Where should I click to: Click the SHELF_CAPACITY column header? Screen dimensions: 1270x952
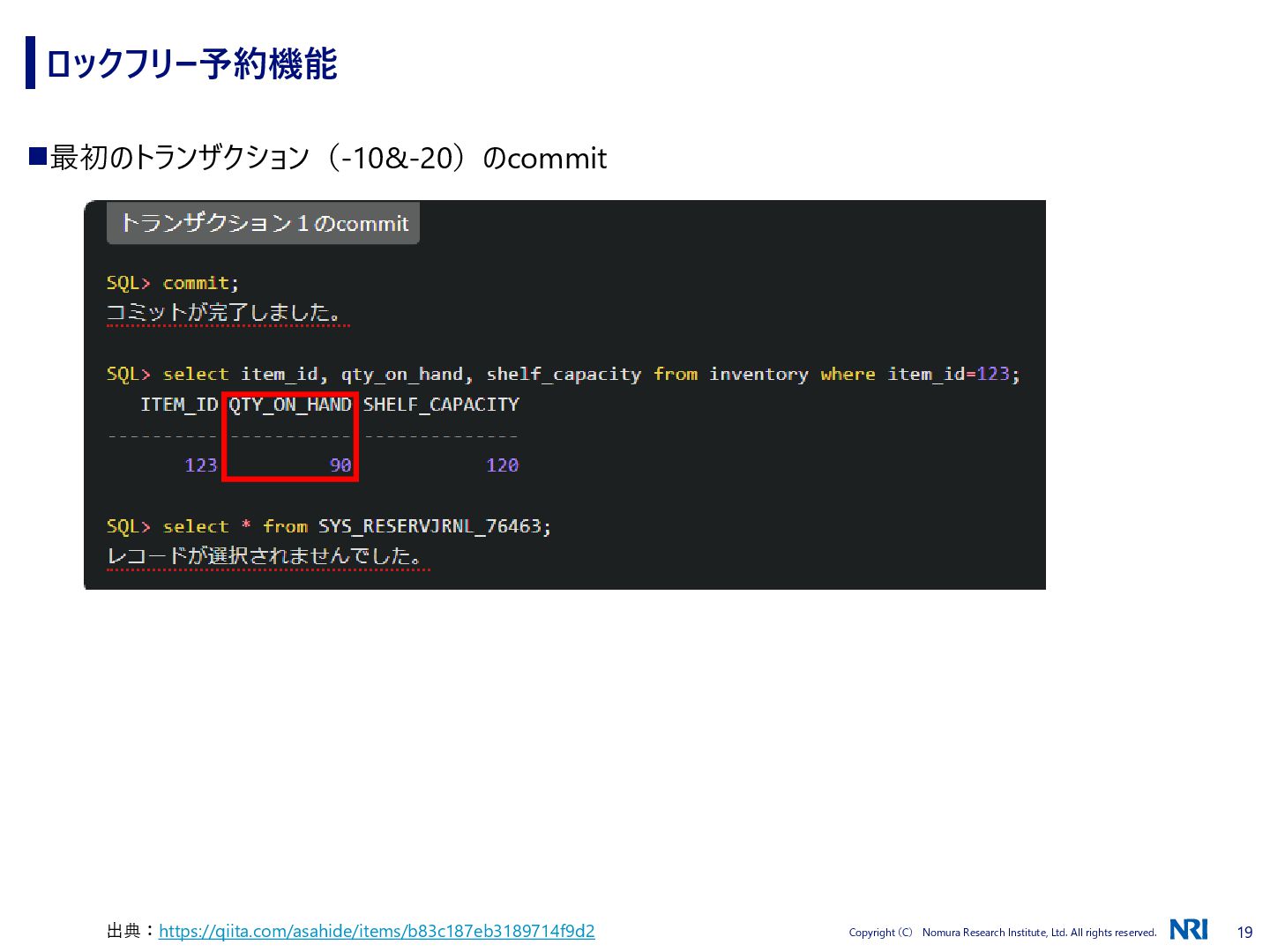(441, 405)
